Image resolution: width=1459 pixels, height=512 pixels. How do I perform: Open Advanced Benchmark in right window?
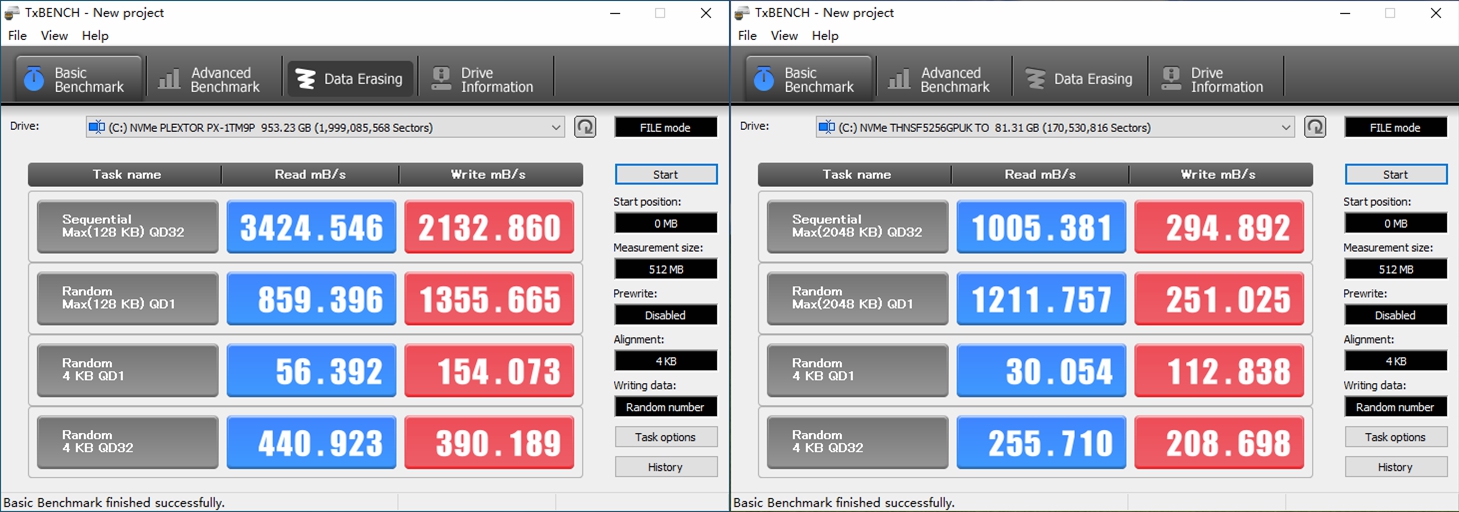click(x=942, y=79)
